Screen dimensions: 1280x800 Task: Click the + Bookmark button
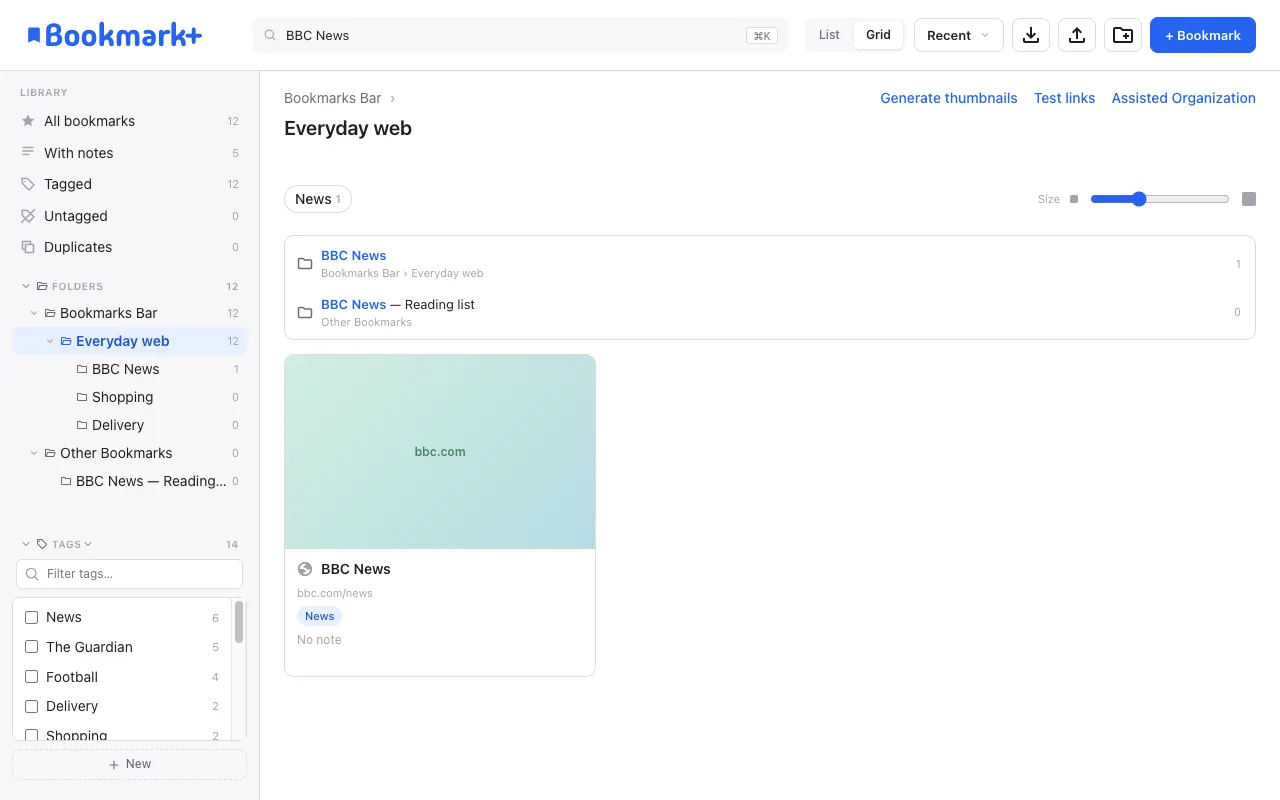tap(1202, 35)
